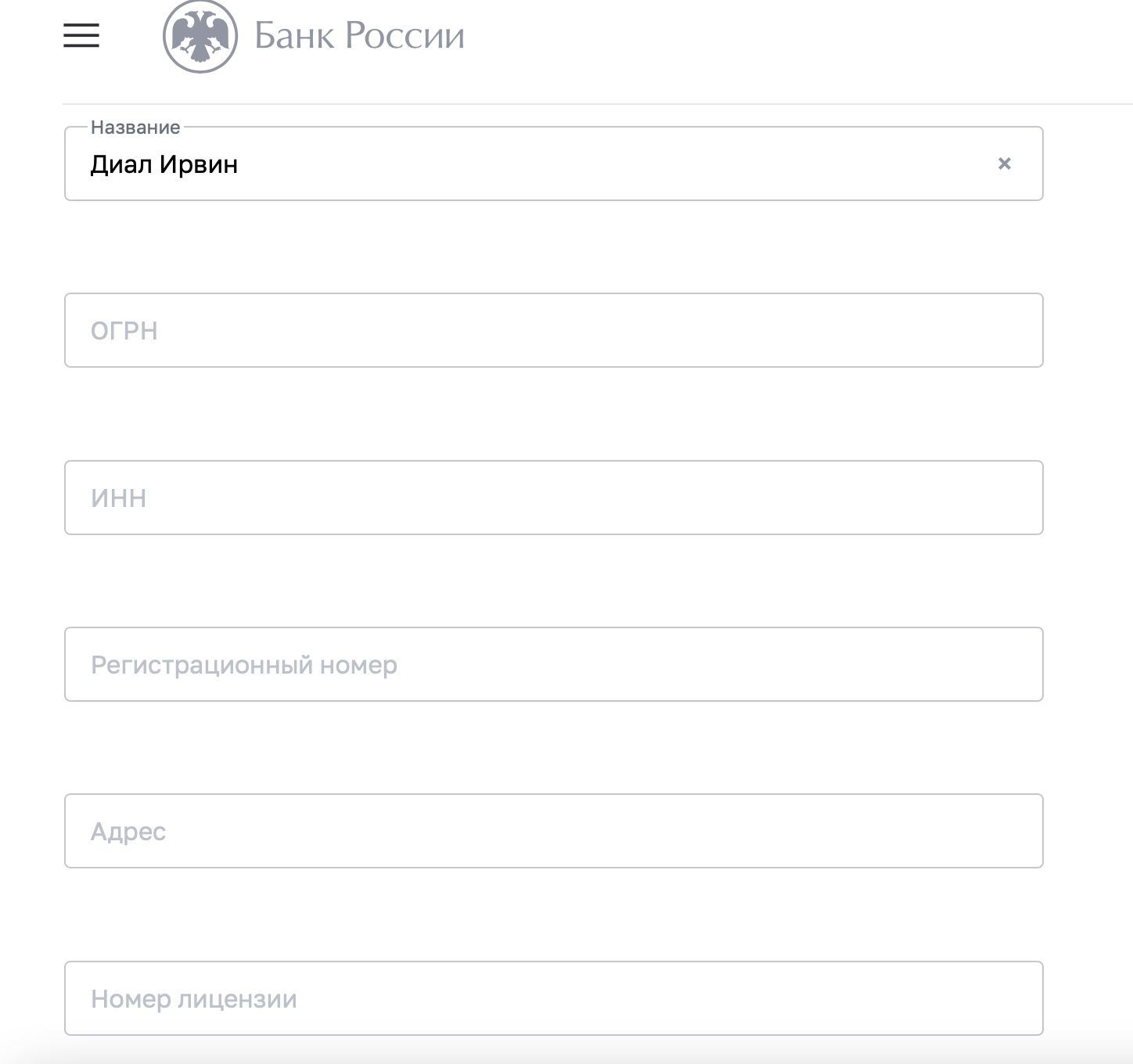The height and width of the screenshot is (1064, 1133).
Task: Place cursor after the text Диал Ирвин
Action: pyautogui.click(x=239, y=164)
